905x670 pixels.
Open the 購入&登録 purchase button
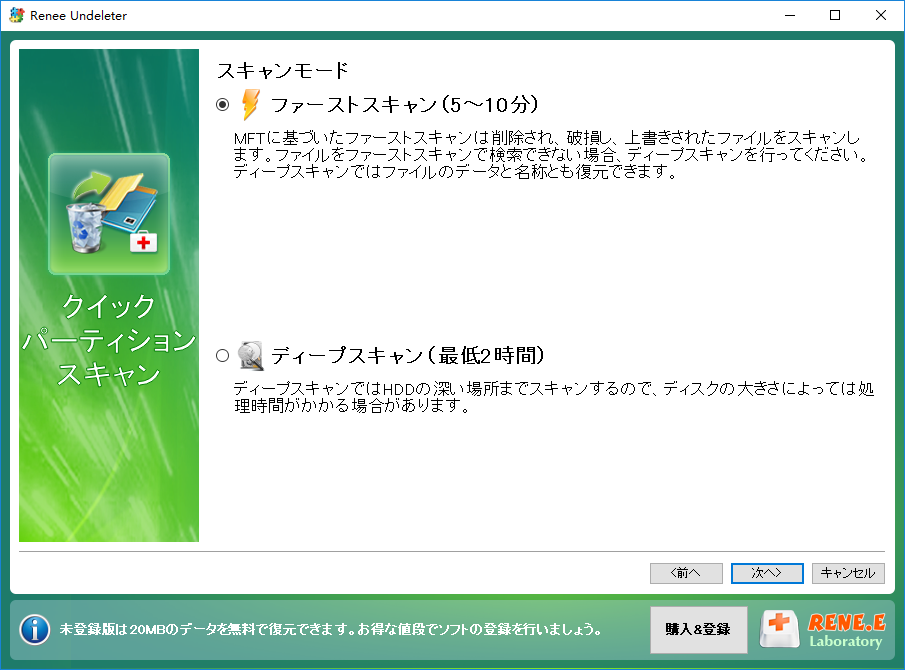click(698, 629)
